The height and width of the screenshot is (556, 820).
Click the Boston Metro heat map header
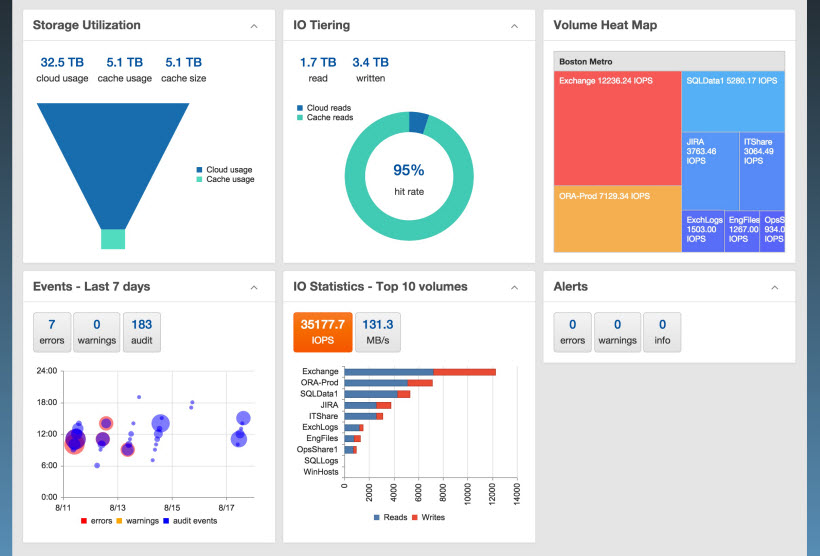pos(669,62)
